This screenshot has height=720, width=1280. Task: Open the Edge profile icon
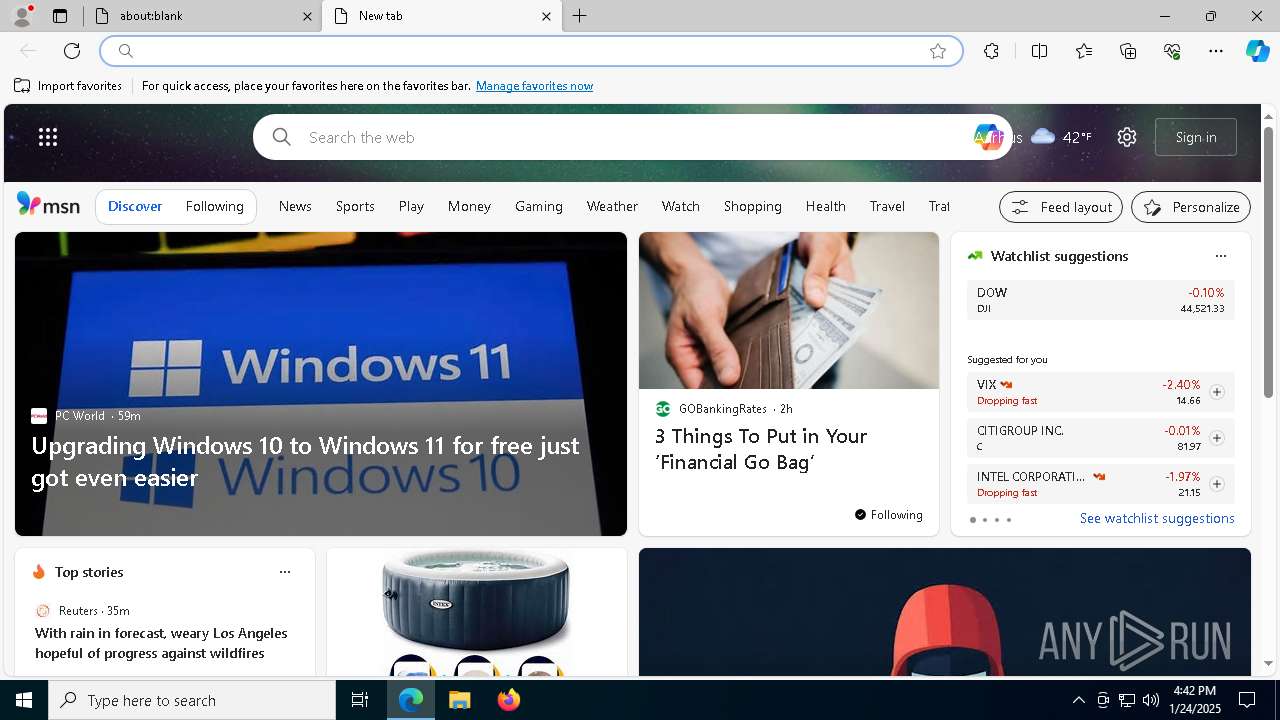click(21, 16)
